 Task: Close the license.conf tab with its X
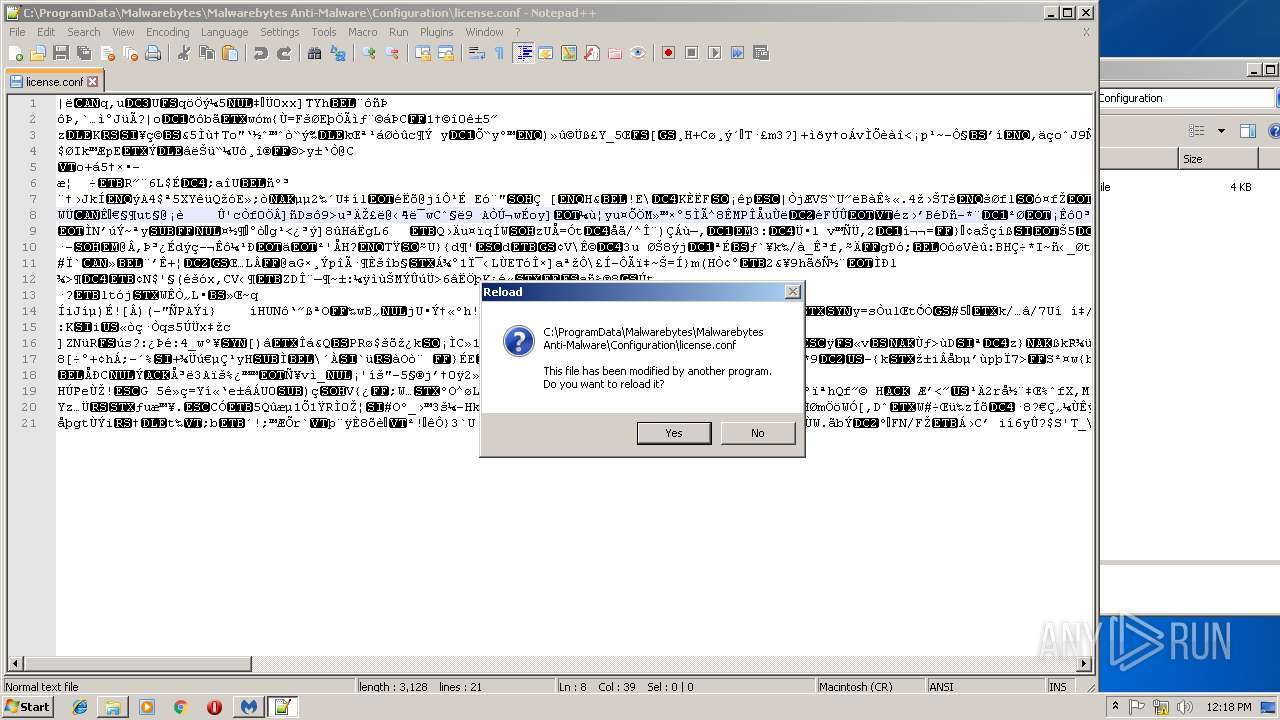coord(93,82)
